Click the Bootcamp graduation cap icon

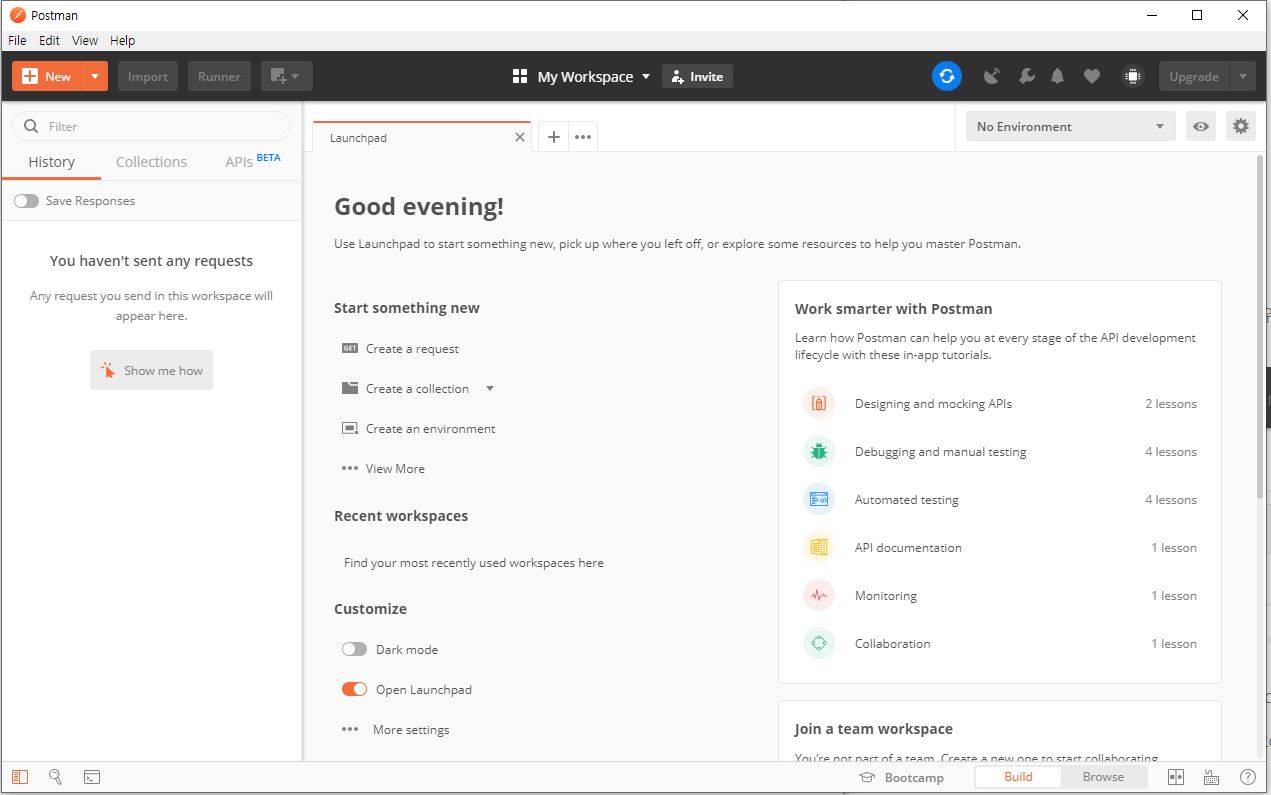click(x=867, y=777)
